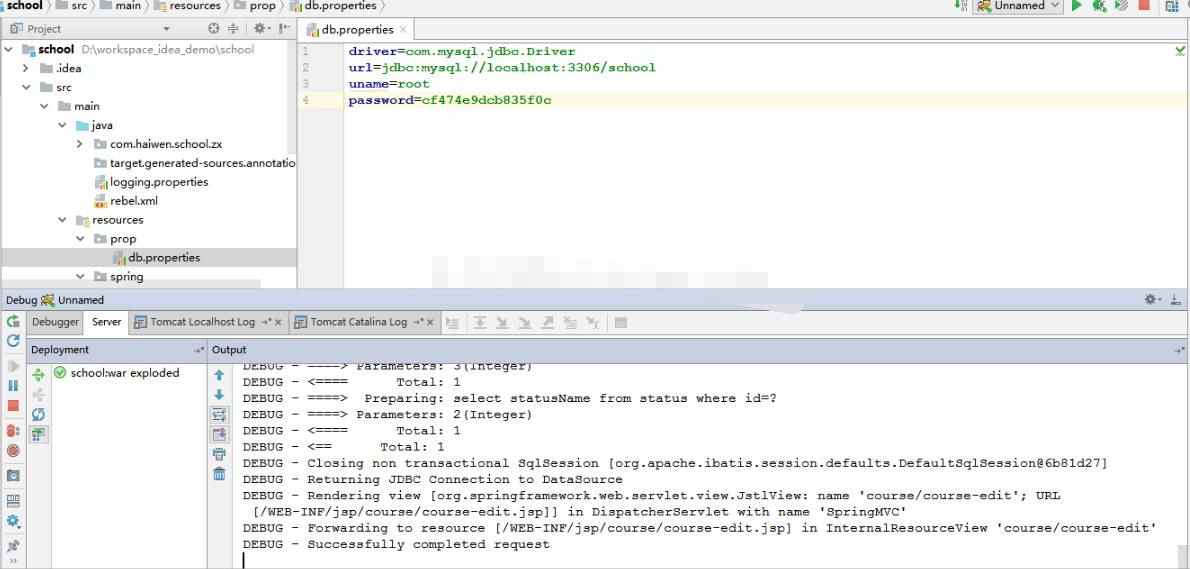Open debug settings gear in sidebar
This screenshot has height=569, width=1190.
pyautogui.click(x=13, y=521)
